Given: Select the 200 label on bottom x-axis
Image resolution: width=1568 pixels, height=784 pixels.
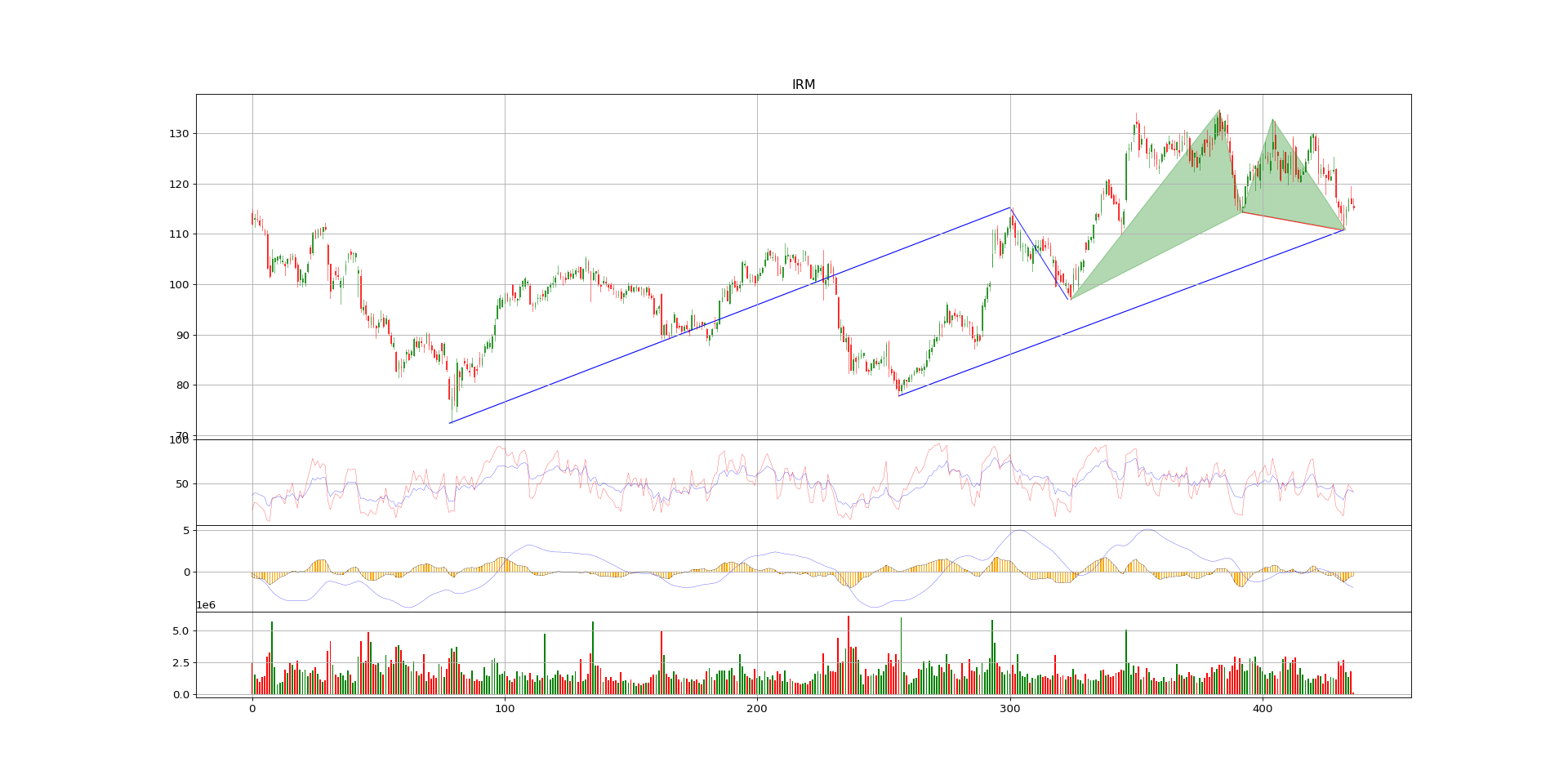Looking at the screenshot, I should coord(757,710).
